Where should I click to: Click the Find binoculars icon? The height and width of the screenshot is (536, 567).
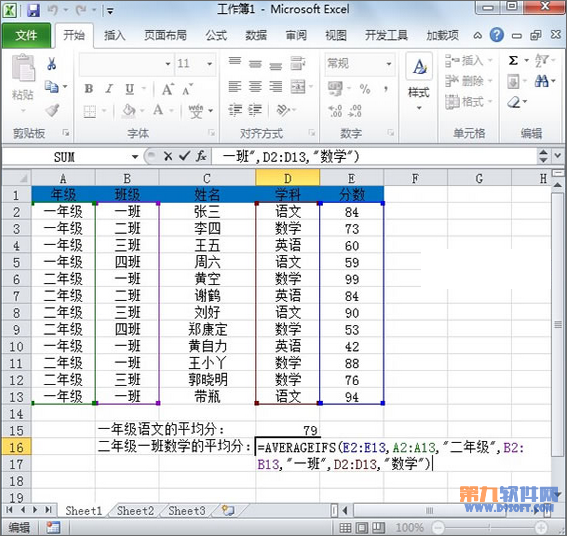pyautogui.click(x=541, y=81)
